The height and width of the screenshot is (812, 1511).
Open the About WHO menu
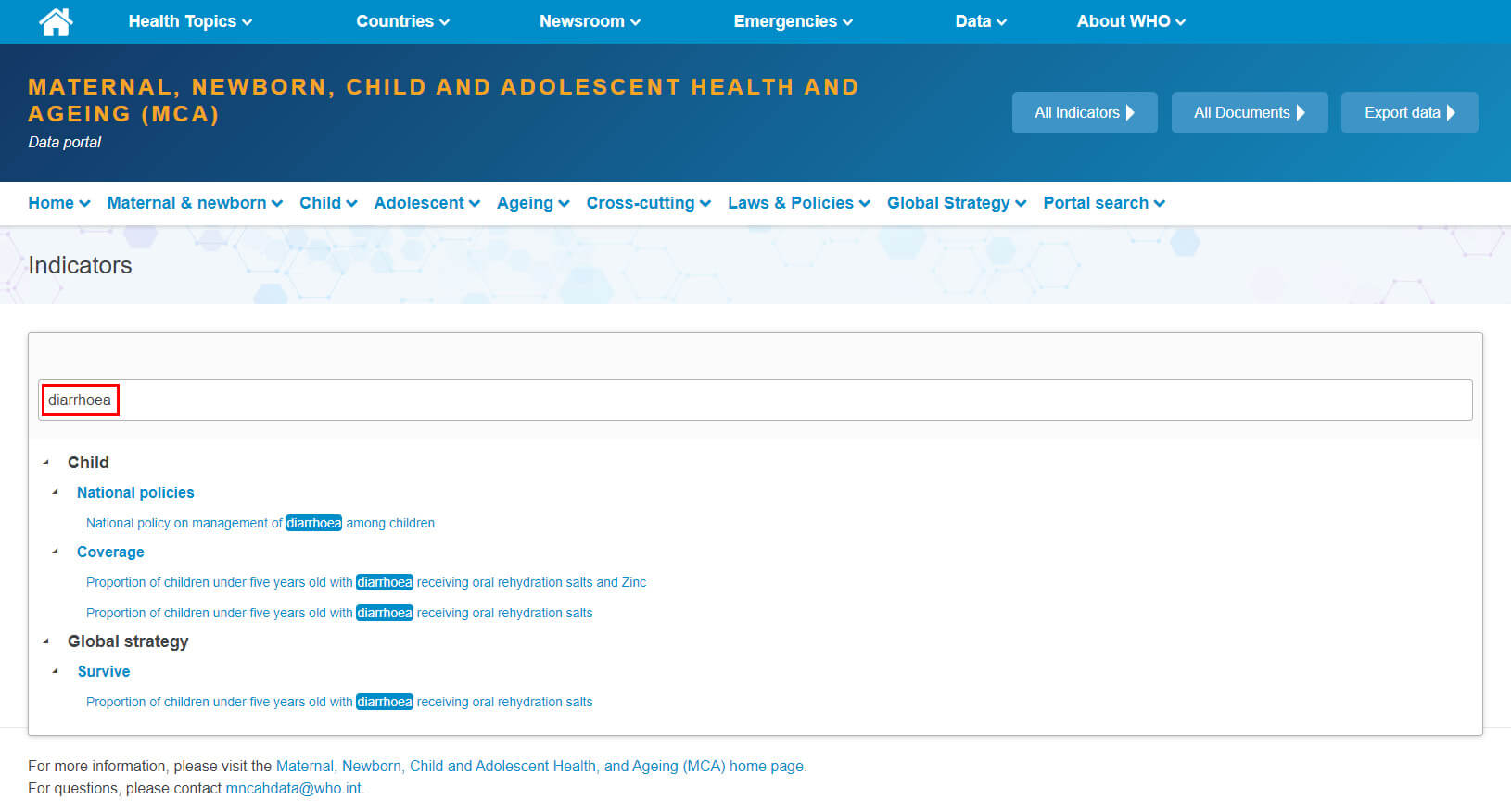pyautogui.click(x=1131, y=21)
